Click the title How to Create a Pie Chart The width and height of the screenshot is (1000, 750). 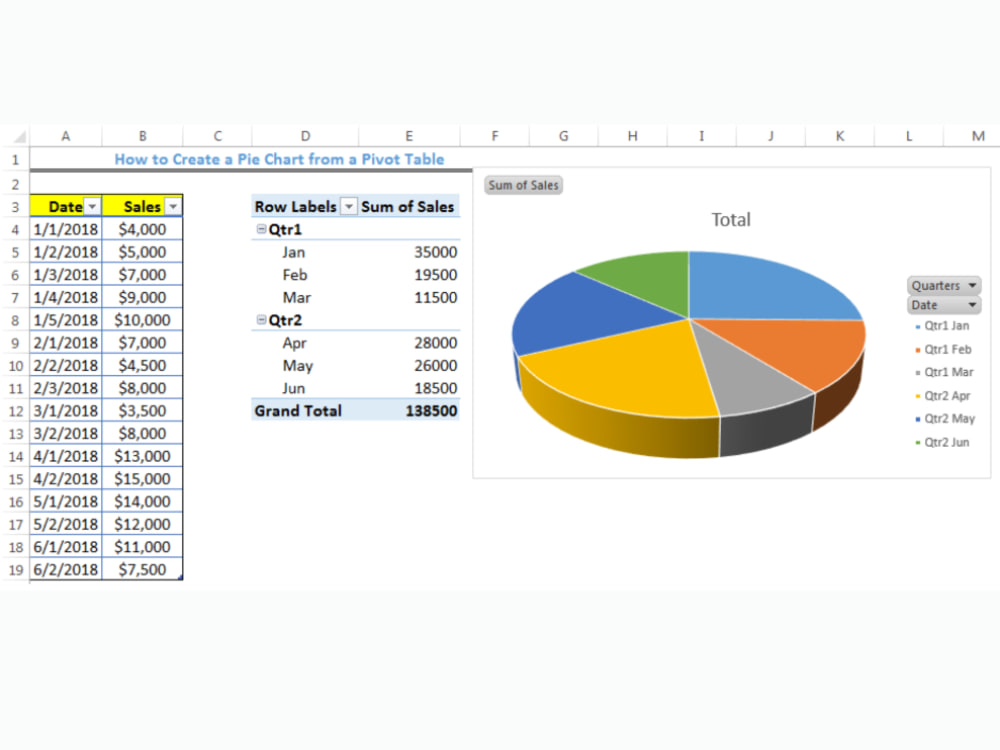point(279,159)
